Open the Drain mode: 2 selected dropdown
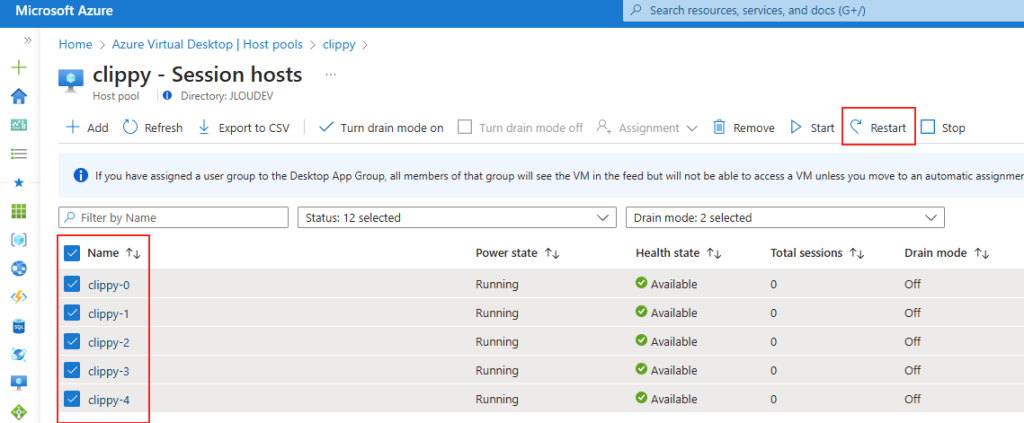Image resolution: width=1024 pixels, height=423 pixels. 785,217
